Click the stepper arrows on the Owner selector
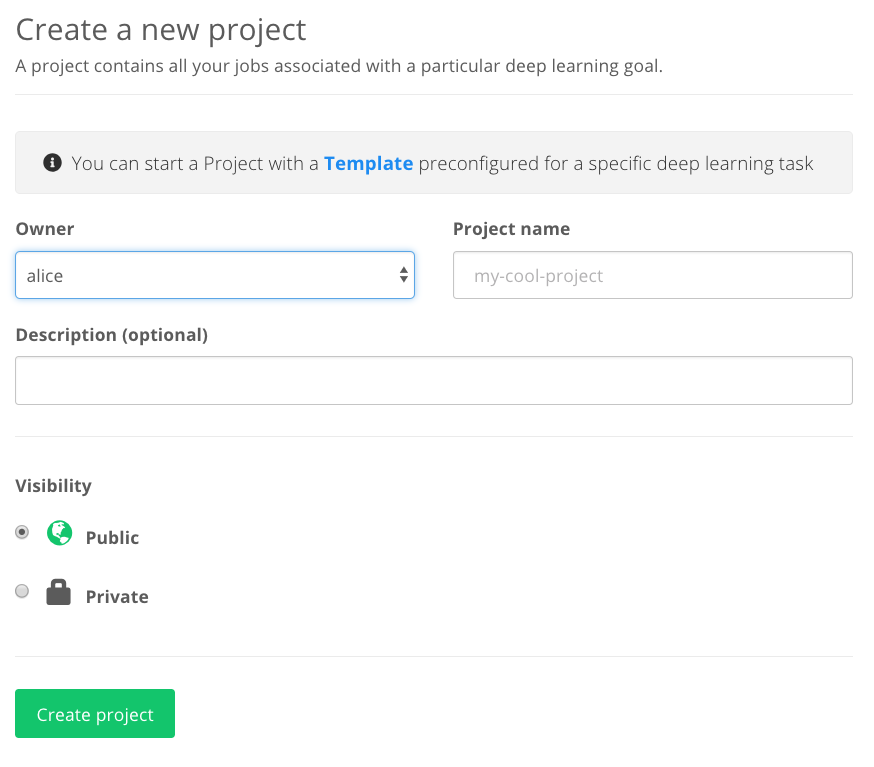The height and width of the screenshot is (767, 874). click(x=404, y=274)
